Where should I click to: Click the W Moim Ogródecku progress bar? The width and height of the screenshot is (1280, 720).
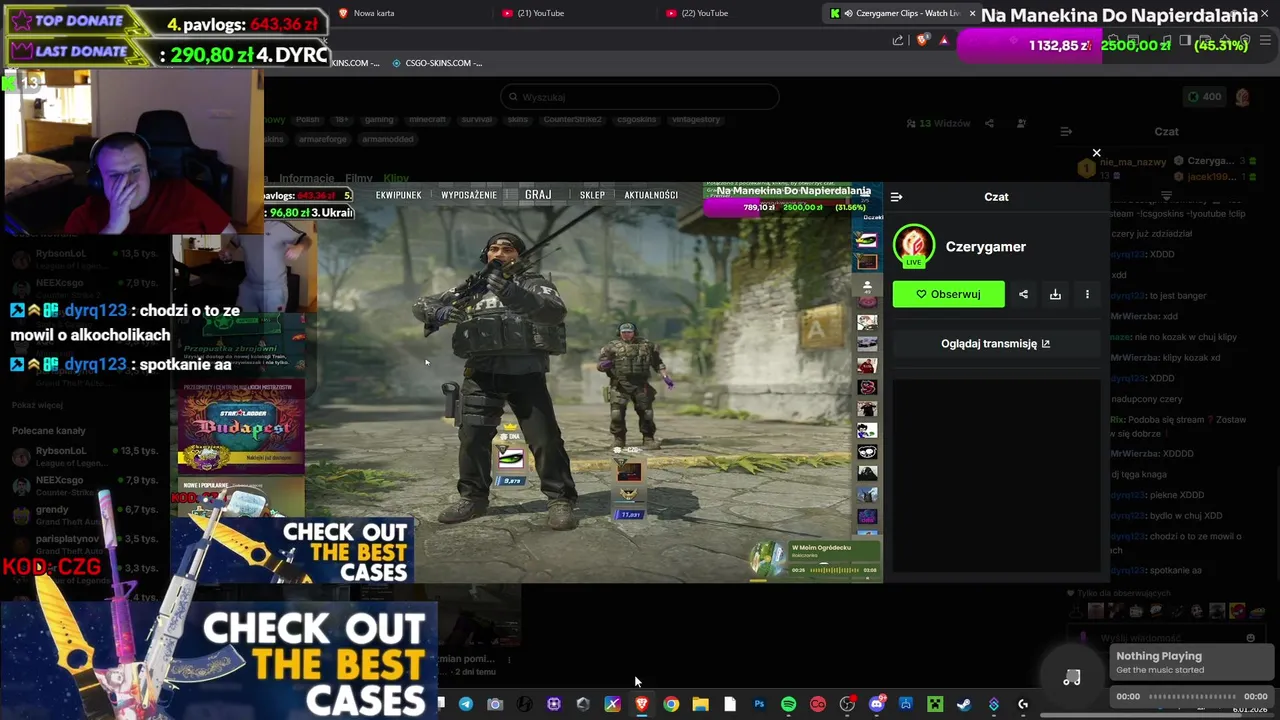[835, 570]
